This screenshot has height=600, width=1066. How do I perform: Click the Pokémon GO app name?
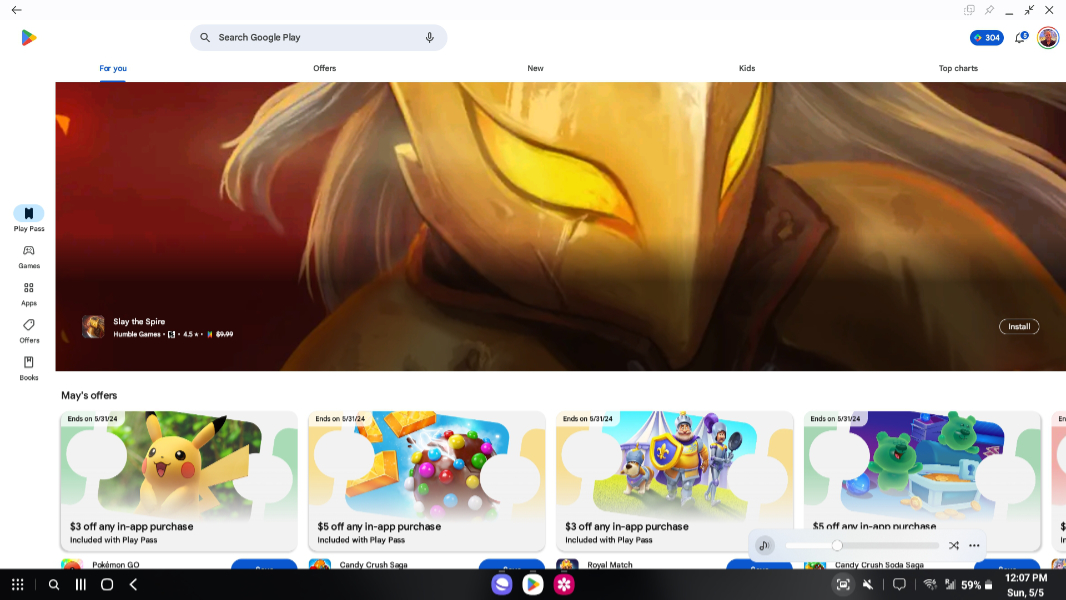coord(116,565)
